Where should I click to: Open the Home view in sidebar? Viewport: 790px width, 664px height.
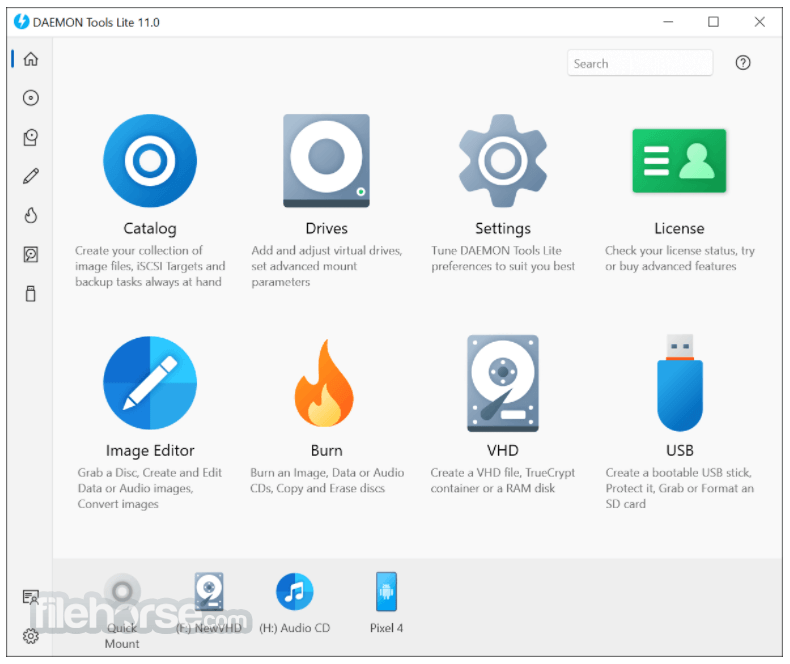pyautogui.click(x=31, y=59)
